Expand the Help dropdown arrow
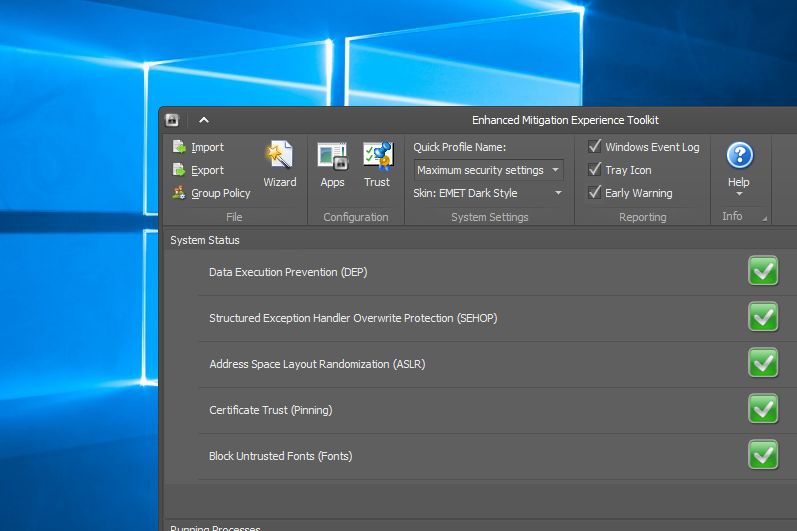This screenshot has width=797, height=531. [x=739, y=194]
